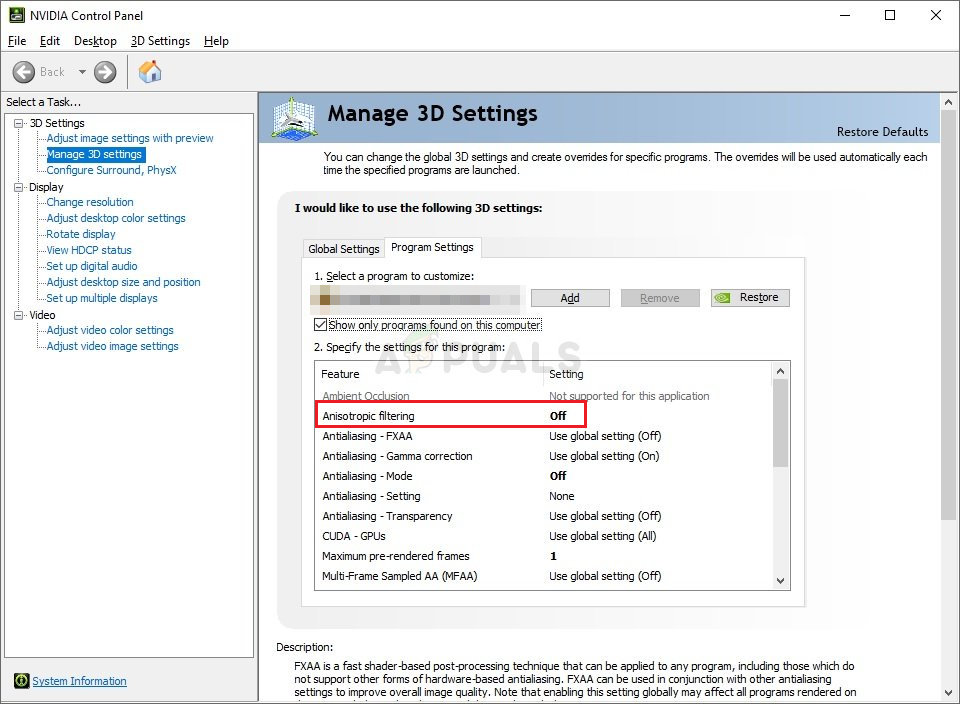Select 'View HDCP status' task
This screenshot has height=704, width=960.
[x=89, y=250]
